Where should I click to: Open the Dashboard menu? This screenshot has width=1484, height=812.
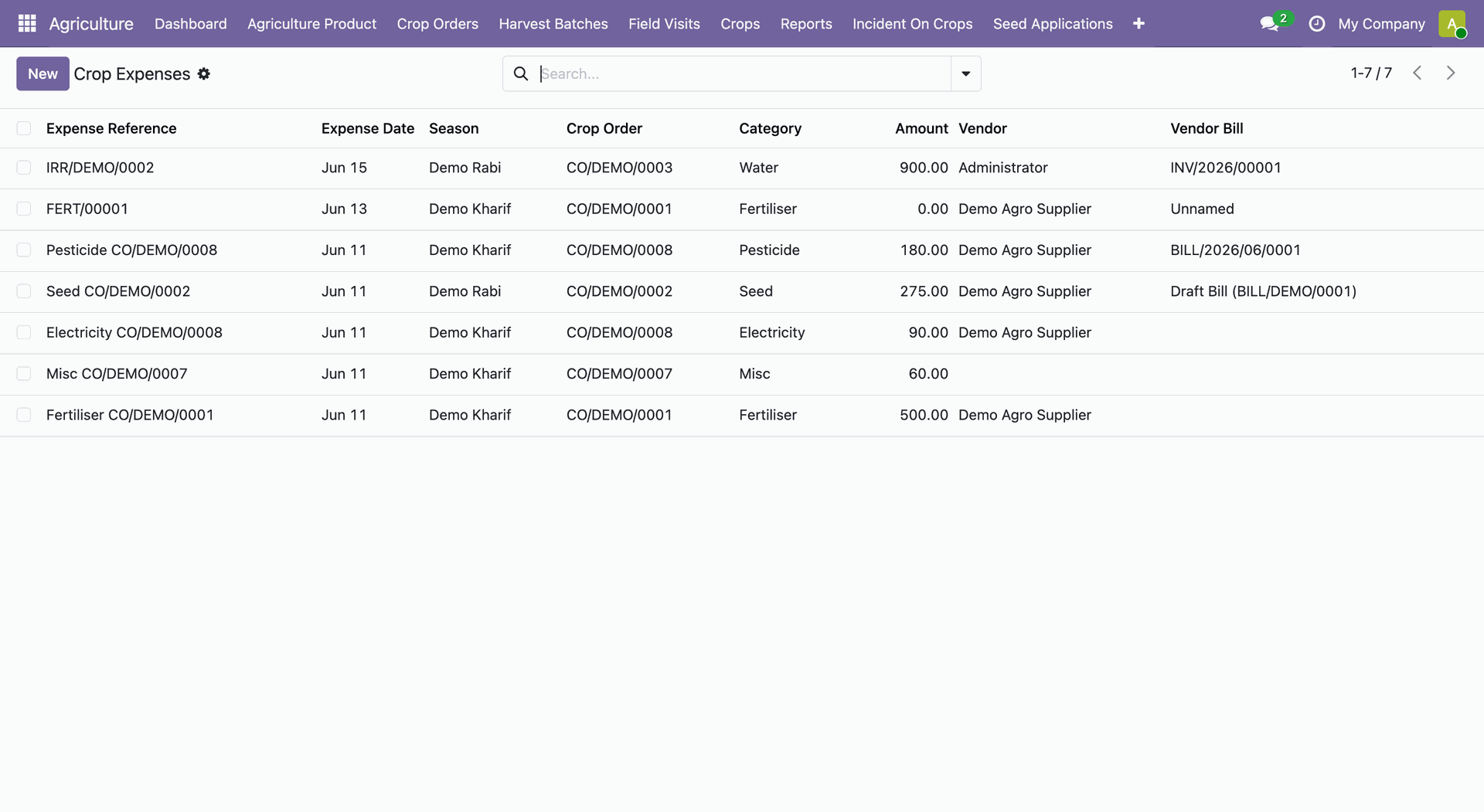tap(191, 24)
